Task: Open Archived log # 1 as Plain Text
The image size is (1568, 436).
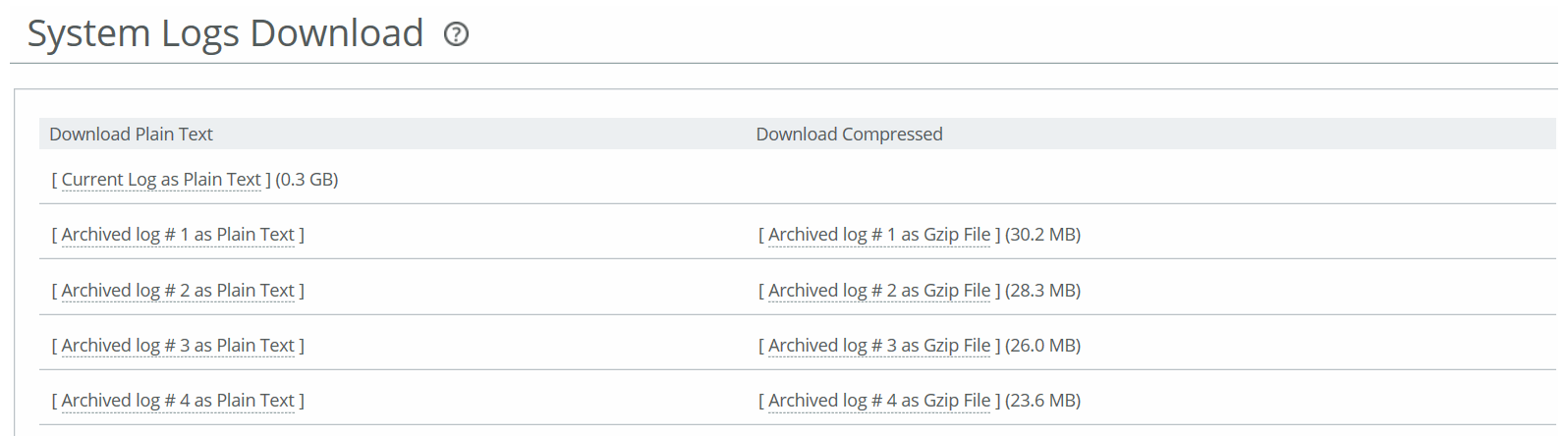Action: [x=178, y=235]
